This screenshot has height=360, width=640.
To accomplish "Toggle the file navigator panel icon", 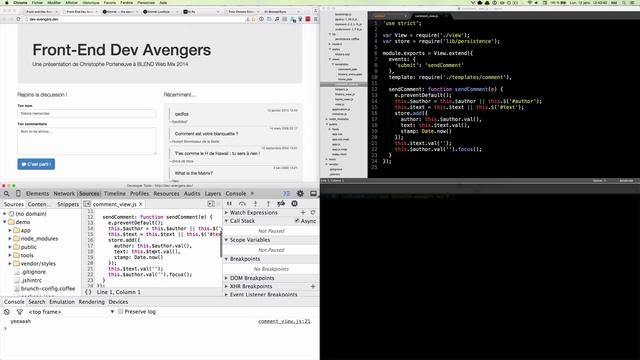I will (x=87, y=204).
